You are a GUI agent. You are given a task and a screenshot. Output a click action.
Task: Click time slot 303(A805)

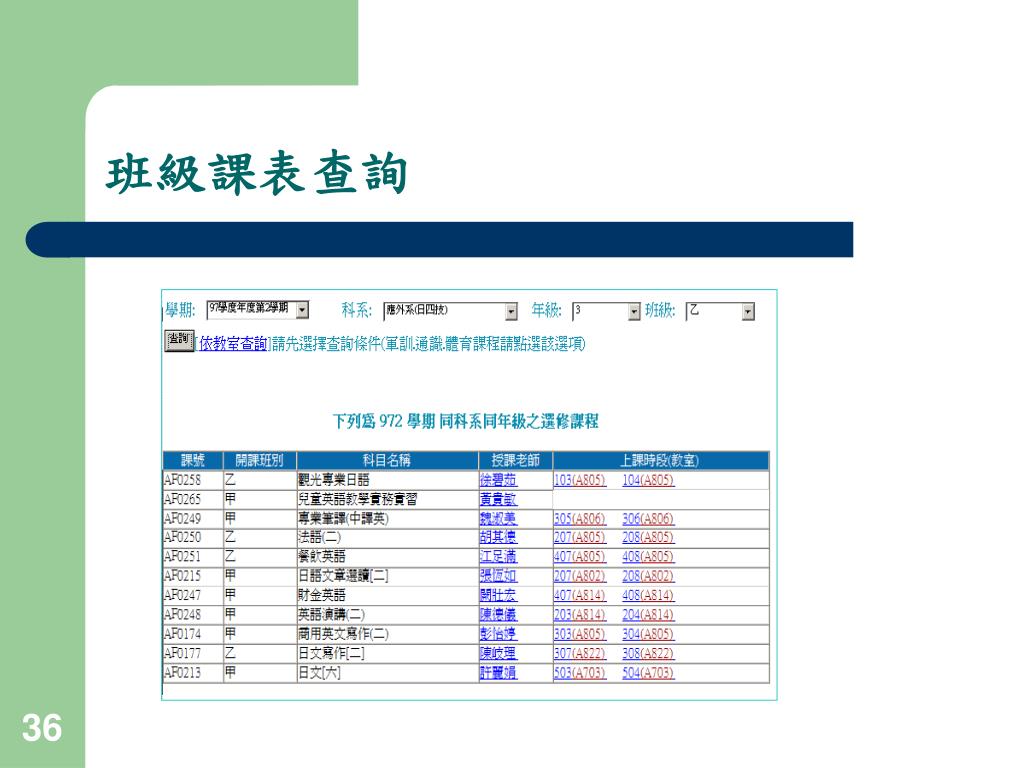click(x=580, y=634)
